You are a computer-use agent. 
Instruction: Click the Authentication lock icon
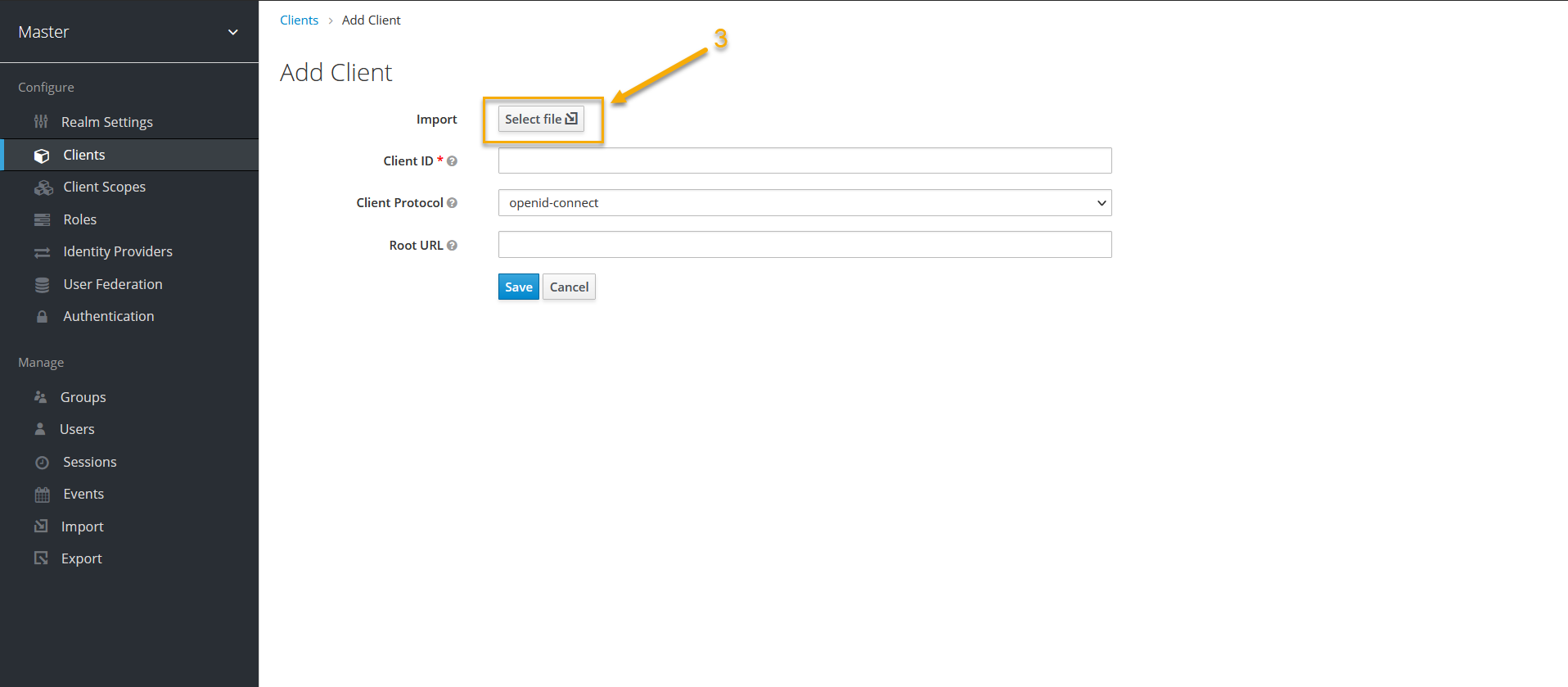pos(42,317)
